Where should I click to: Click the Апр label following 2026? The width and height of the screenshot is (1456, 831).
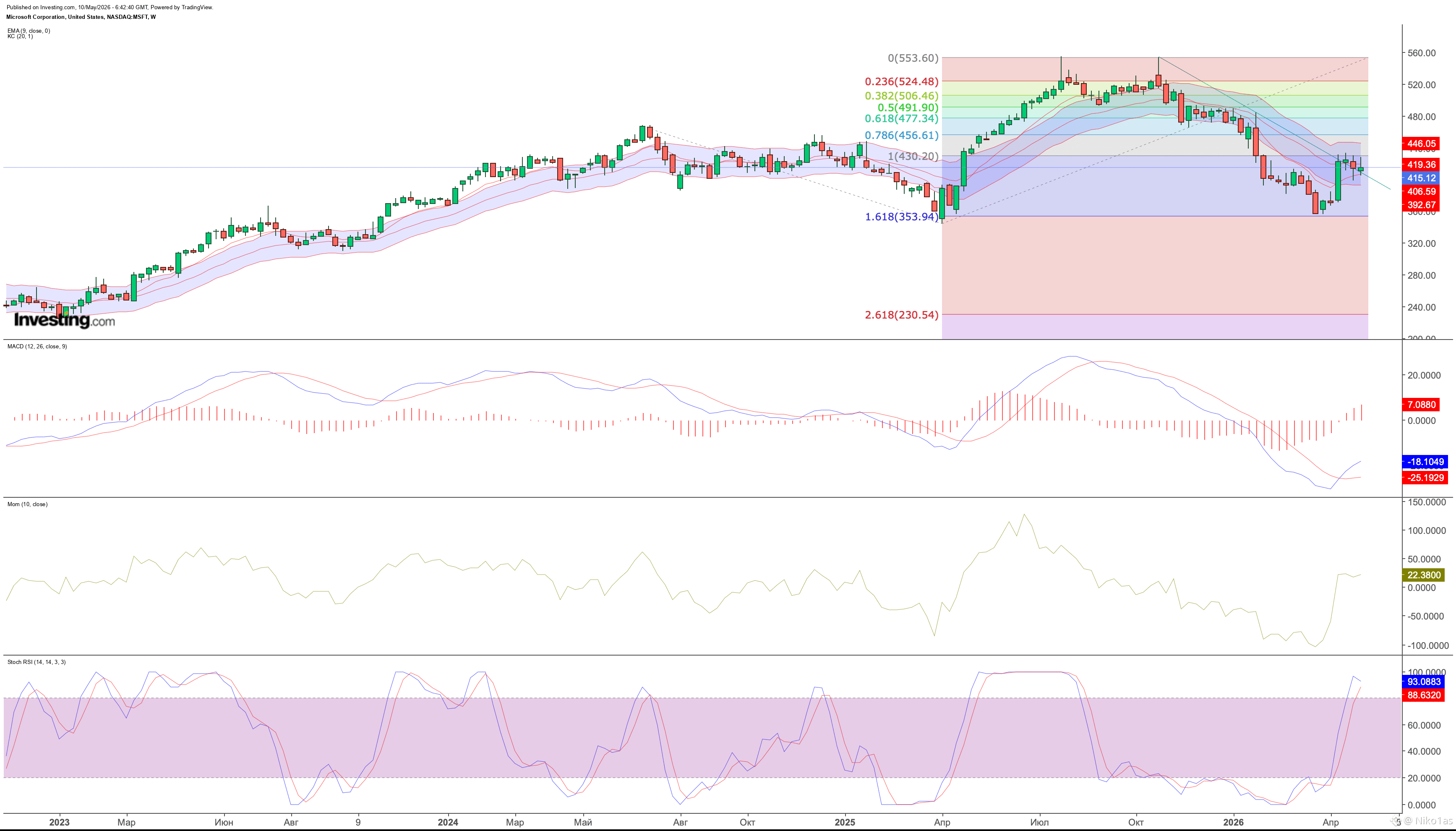pyautogui.click(x=1331, y=823)
